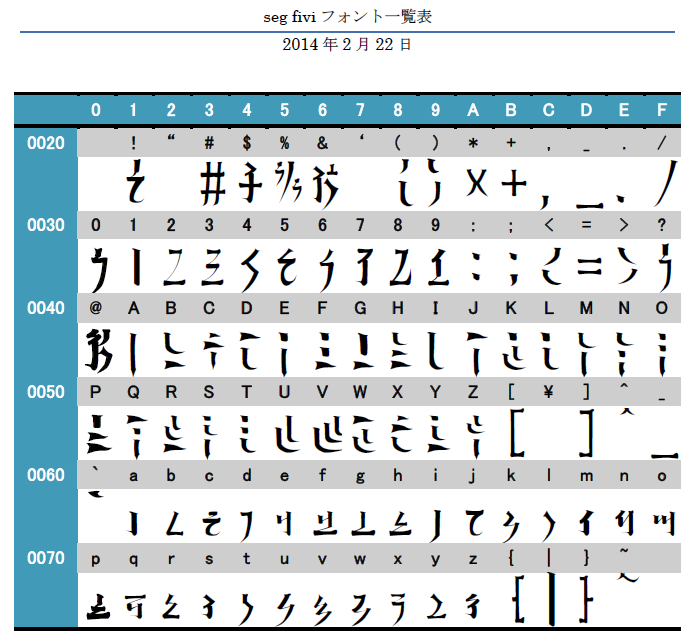Click the 0040 row header
The image size is (693, 644).
[x=46, y=308]
